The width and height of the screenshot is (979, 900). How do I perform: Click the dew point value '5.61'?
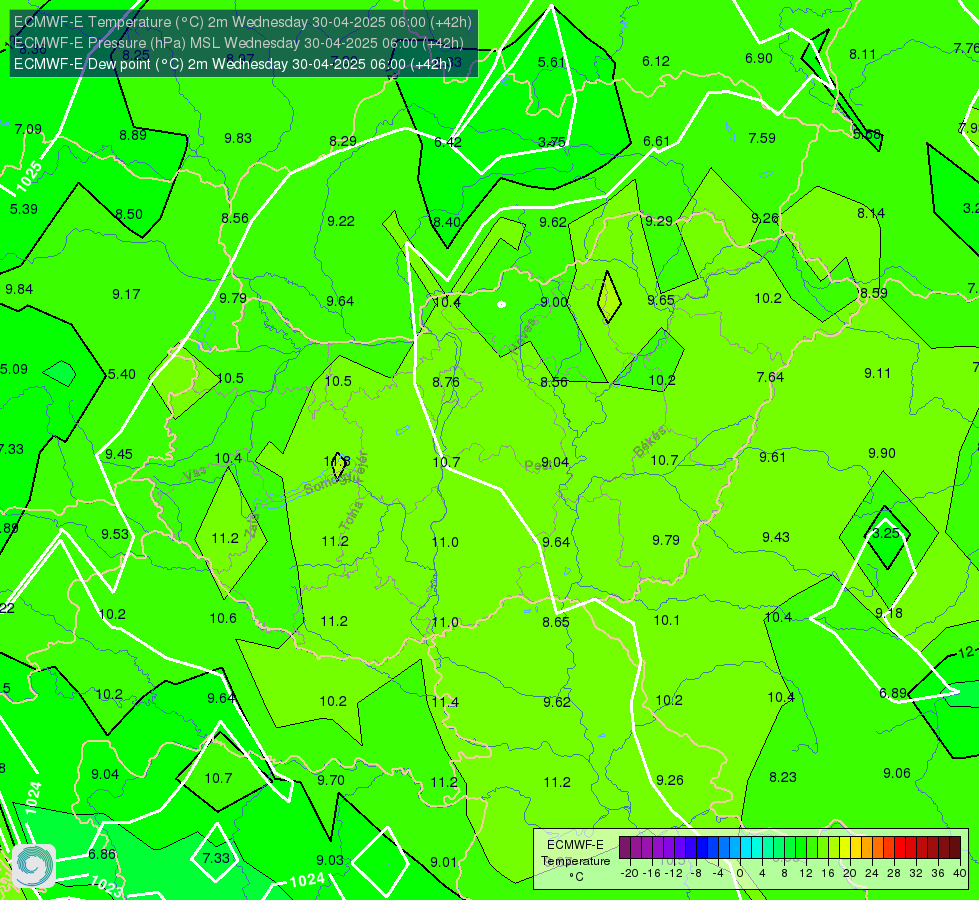pos(551,62)
